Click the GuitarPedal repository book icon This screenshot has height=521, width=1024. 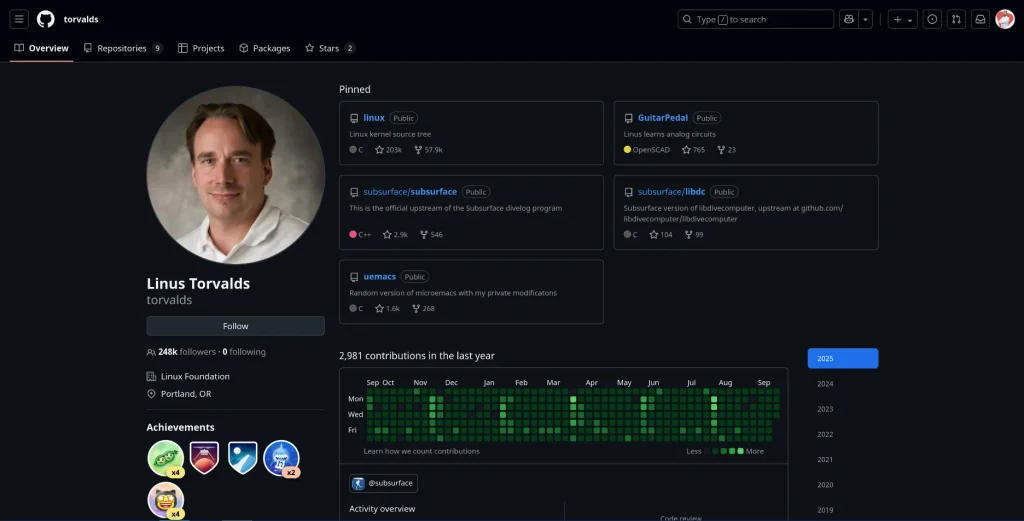[x=628, y=119]
